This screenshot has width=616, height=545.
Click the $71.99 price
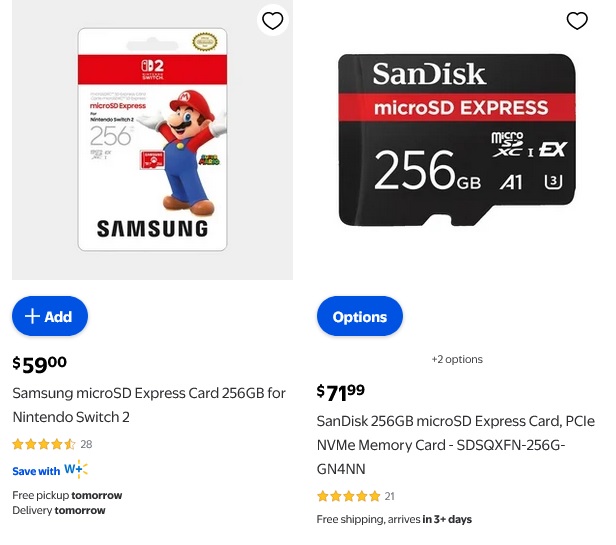(x=340, y=392)
